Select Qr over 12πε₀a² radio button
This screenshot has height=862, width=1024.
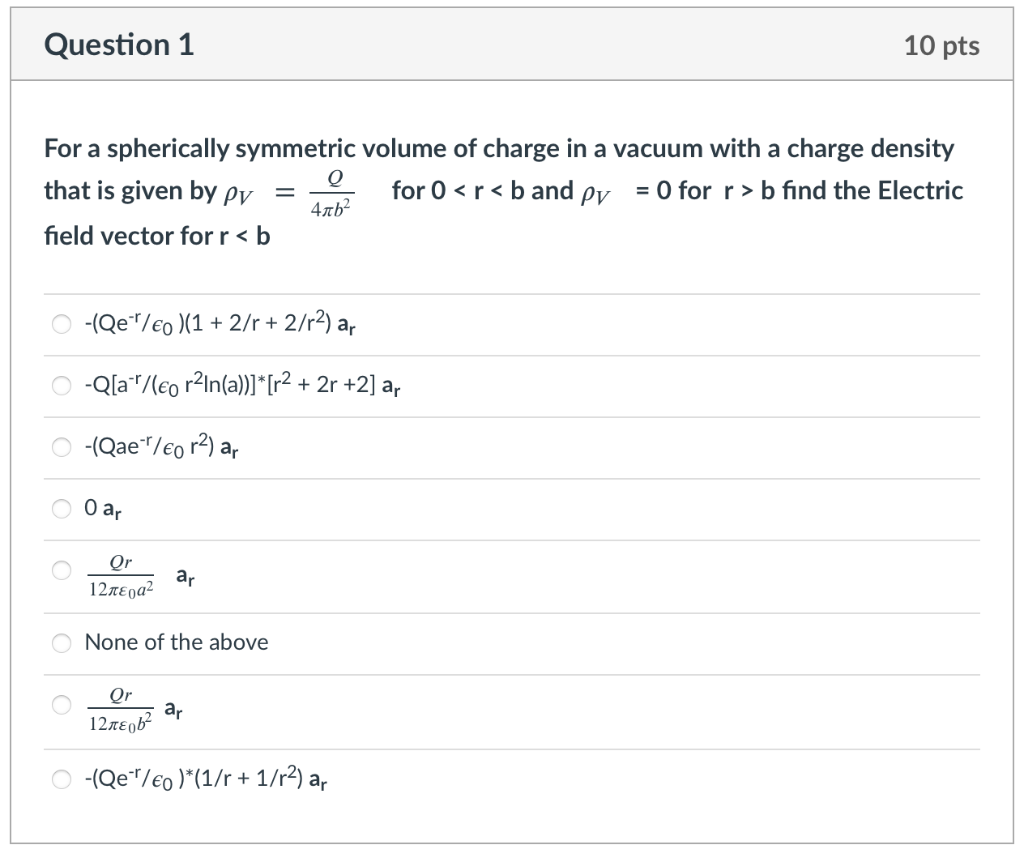[x=61, y=570]
